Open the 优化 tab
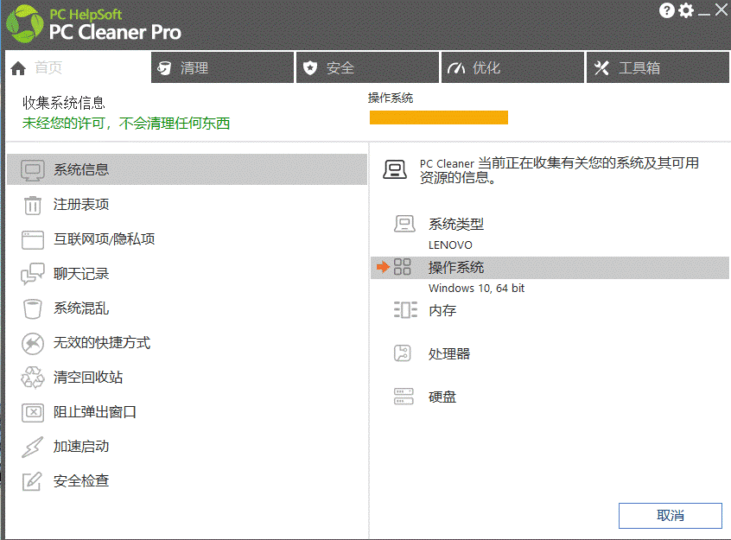This screenshot has width=731, height=540. [x=512, y=68]
